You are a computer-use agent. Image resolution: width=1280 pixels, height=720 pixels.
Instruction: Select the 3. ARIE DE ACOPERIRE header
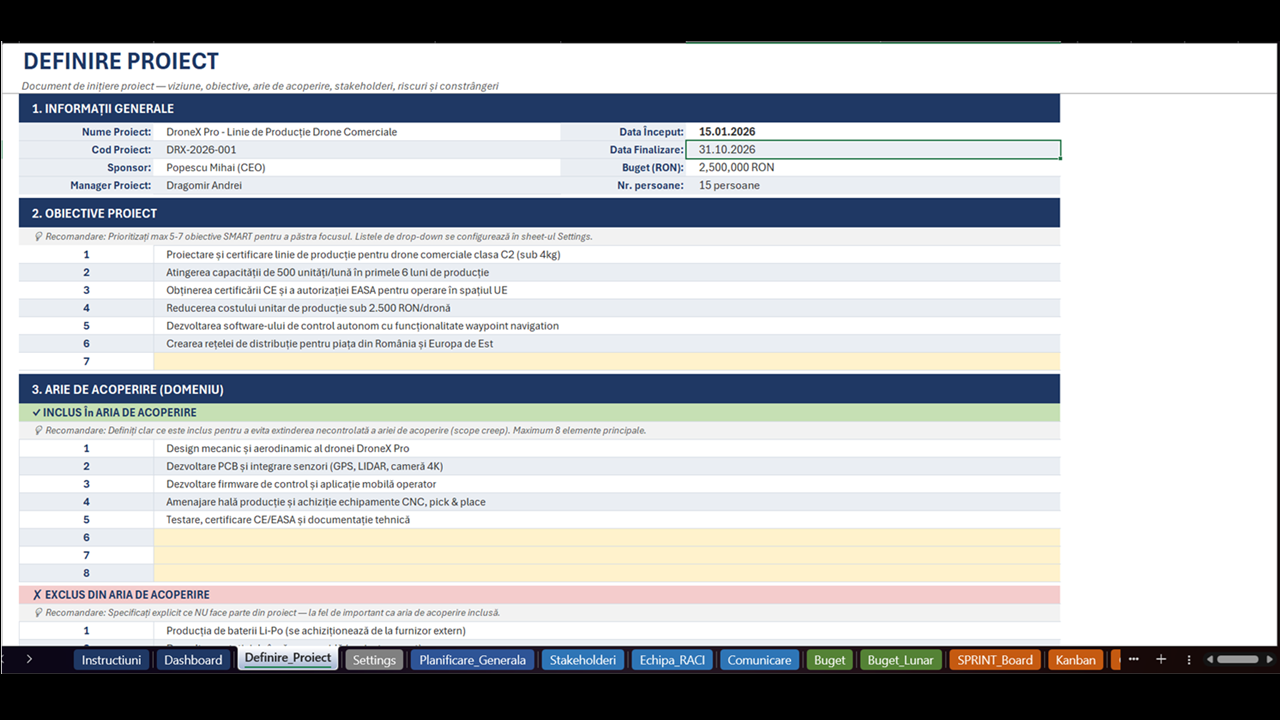pos(539,389)
